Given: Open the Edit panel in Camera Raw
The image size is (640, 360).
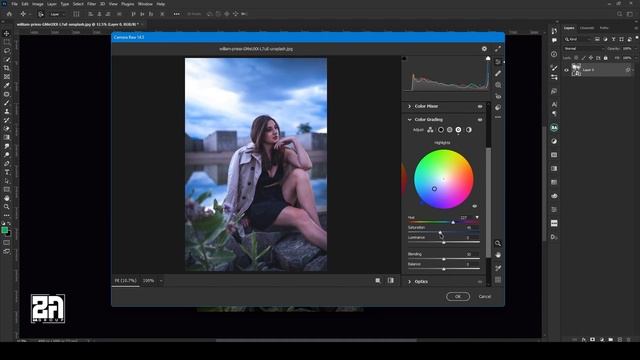Looking at the screenshot, I should [x=498, y=62].
